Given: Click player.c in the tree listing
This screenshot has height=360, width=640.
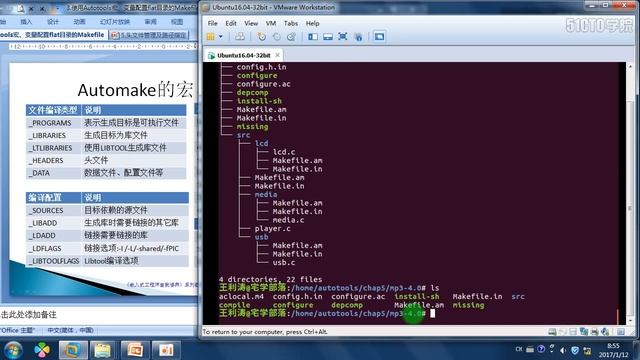Looking at the screenshot, I should click(272, 229).
